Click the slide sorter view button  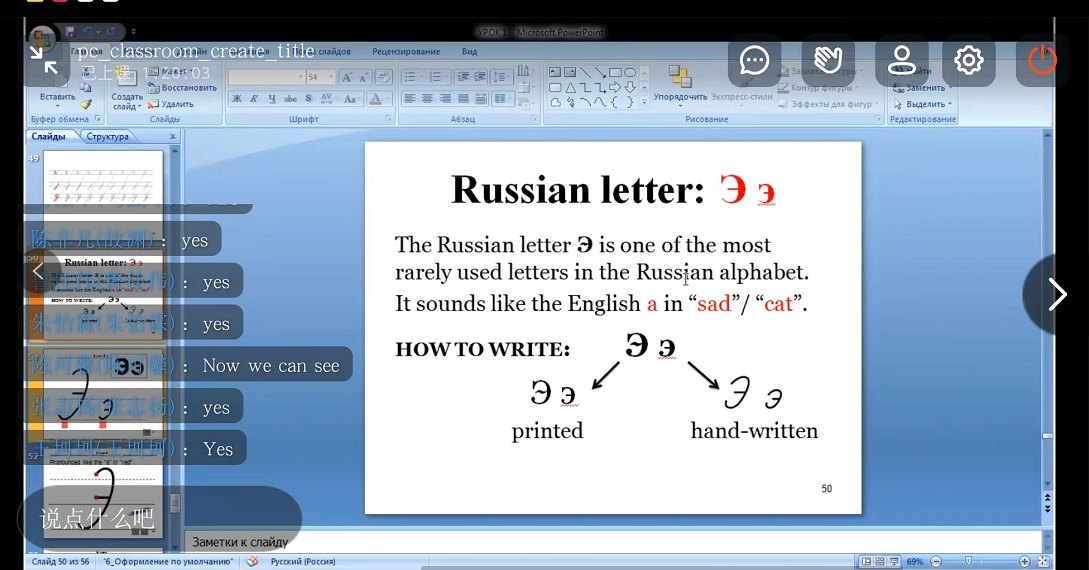pyautogui.click(x=880, y=561)
